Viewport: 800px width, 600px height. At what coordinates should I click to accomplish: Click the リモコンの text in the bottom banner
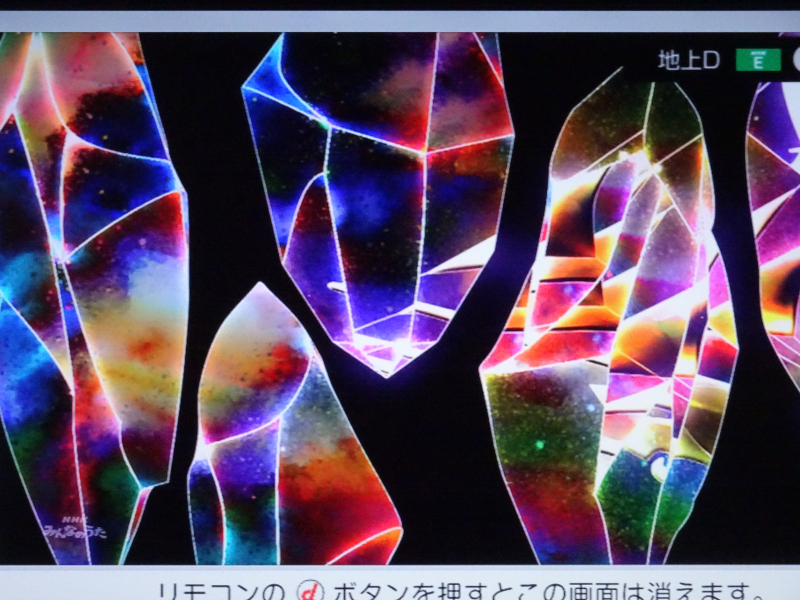221,592
